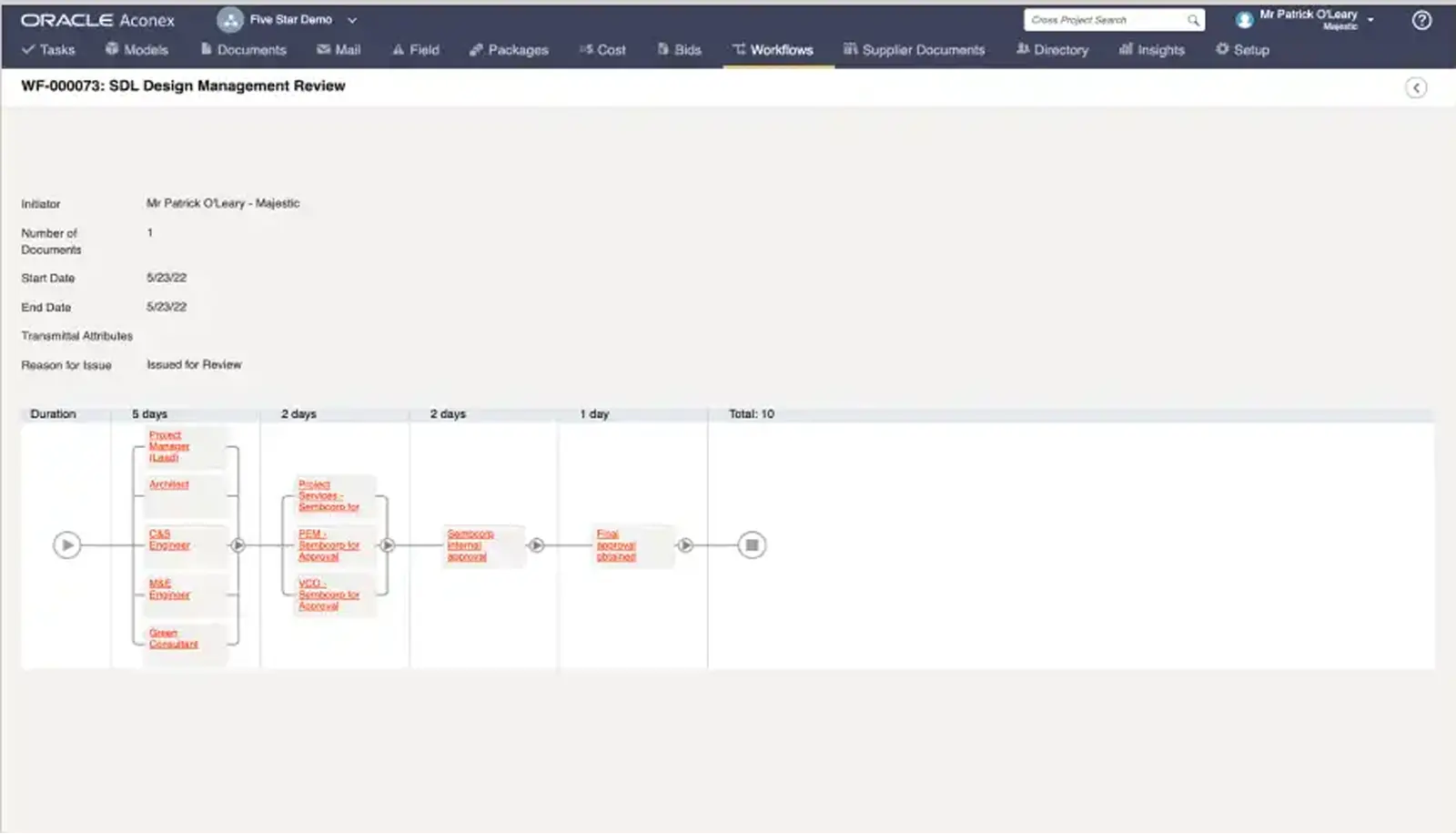Click the help question mark icon

click(1421, 20)
